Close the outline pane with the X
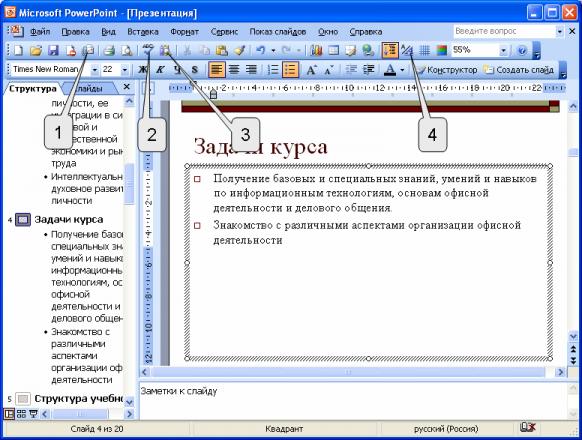This screenshot has height=440, width=582. pos(127,87)
